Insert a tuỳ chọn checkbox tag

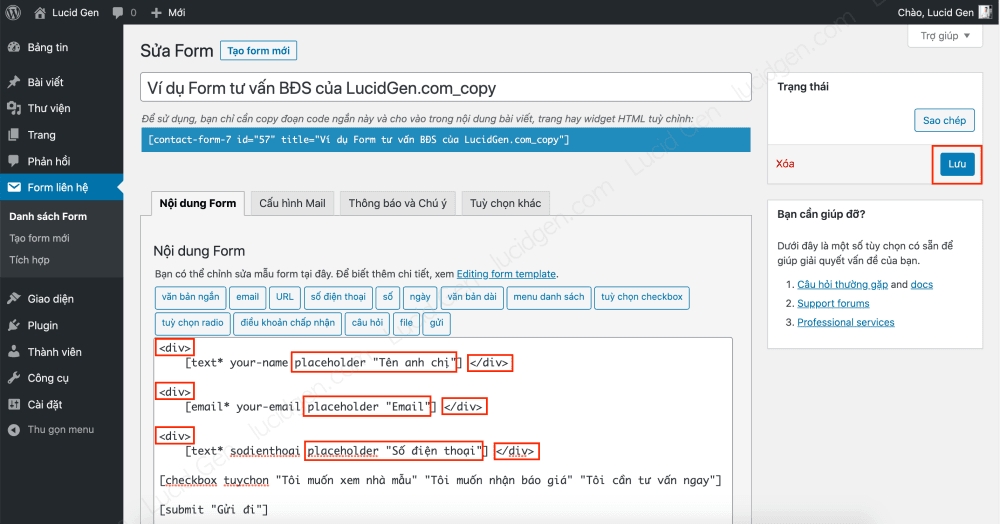click(x=641, y=297)
